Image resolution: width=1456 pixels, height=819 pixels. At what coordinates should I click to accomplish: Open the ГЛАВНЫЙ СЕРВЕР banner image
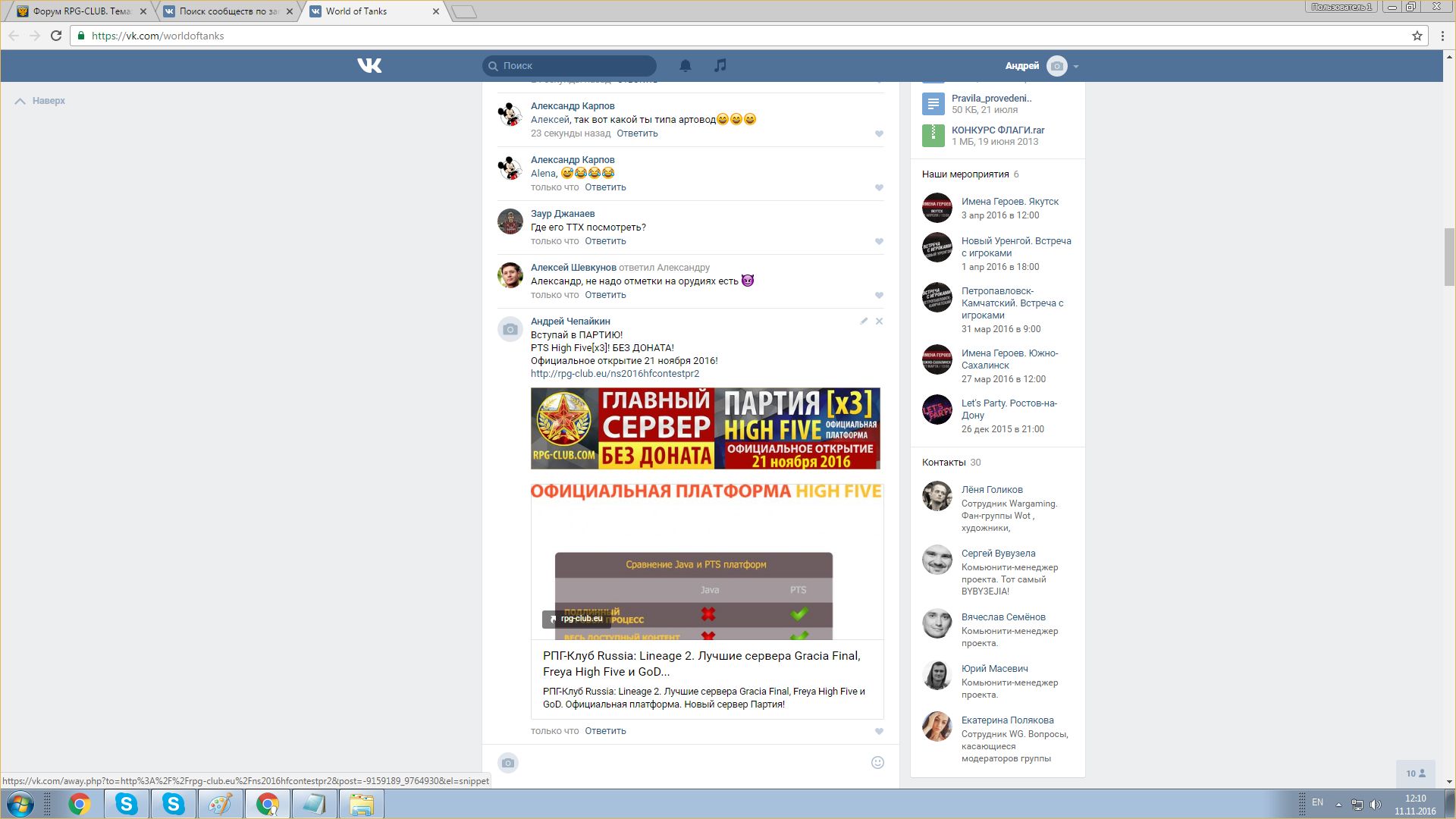point(705,428)
